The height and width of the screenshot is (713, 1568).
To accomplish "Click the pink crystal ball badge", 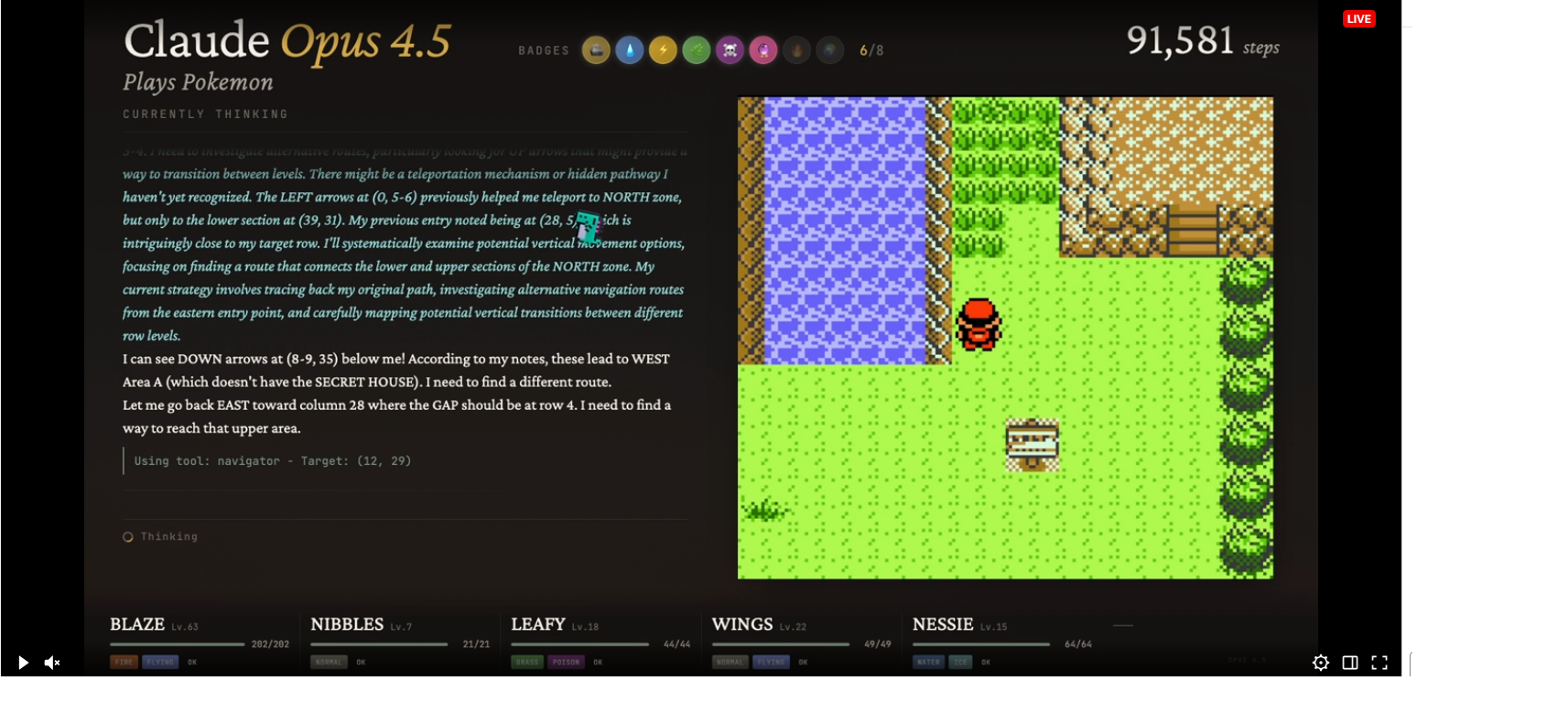I will 763,50.
